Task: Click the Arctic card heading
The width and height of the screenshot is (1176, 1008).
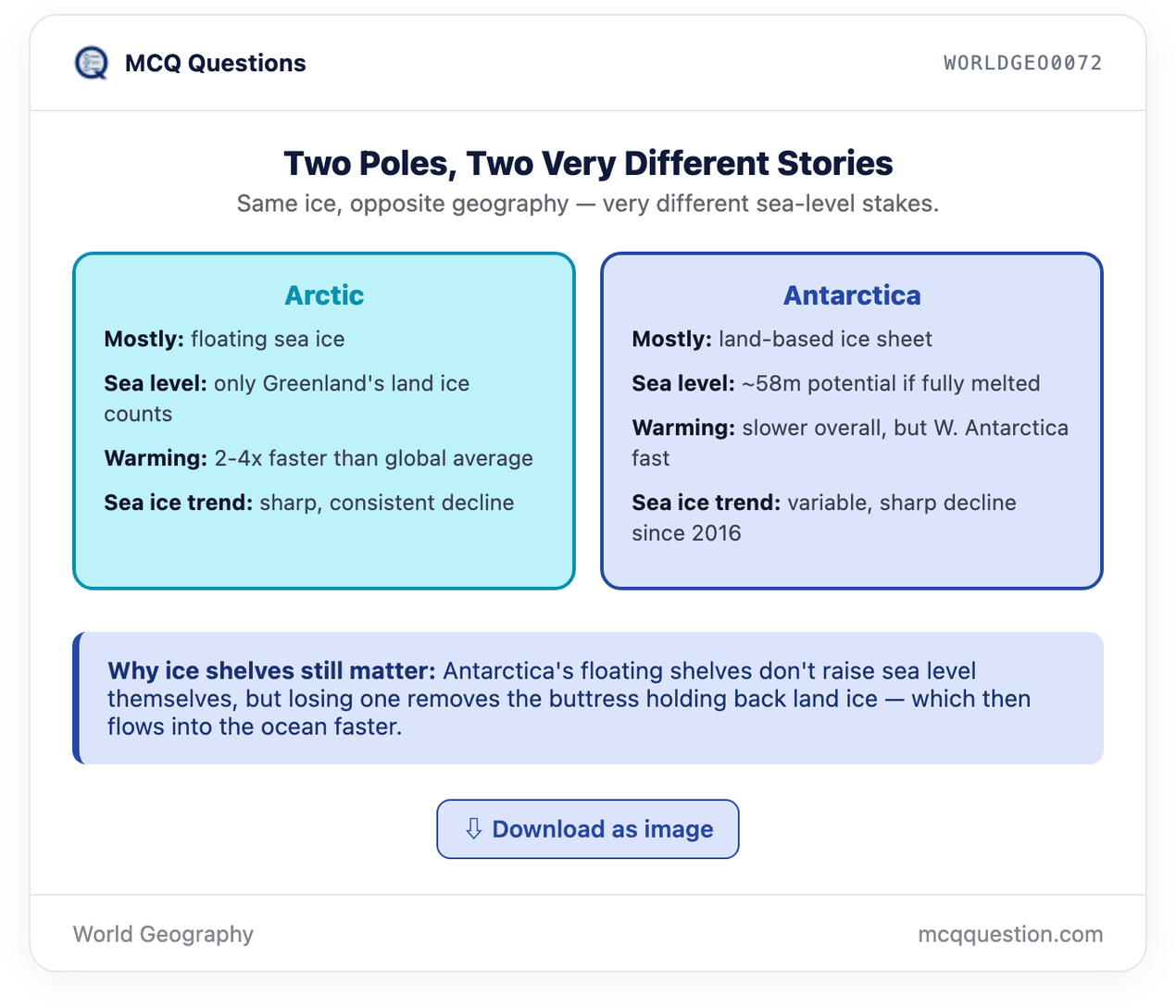Action: tap(324, 295)
